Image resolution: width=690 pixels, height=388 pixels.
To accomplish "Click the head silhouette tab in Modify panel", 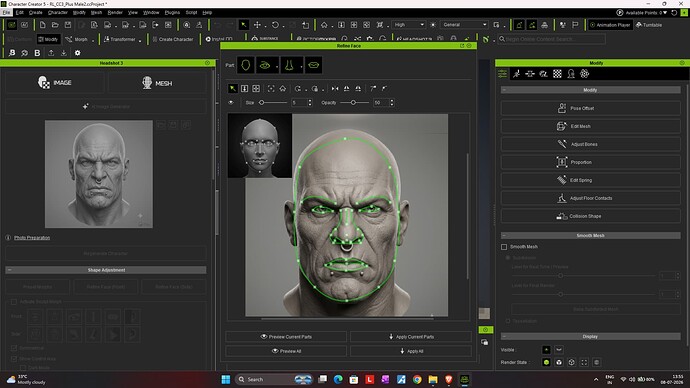I will (571, 74).
